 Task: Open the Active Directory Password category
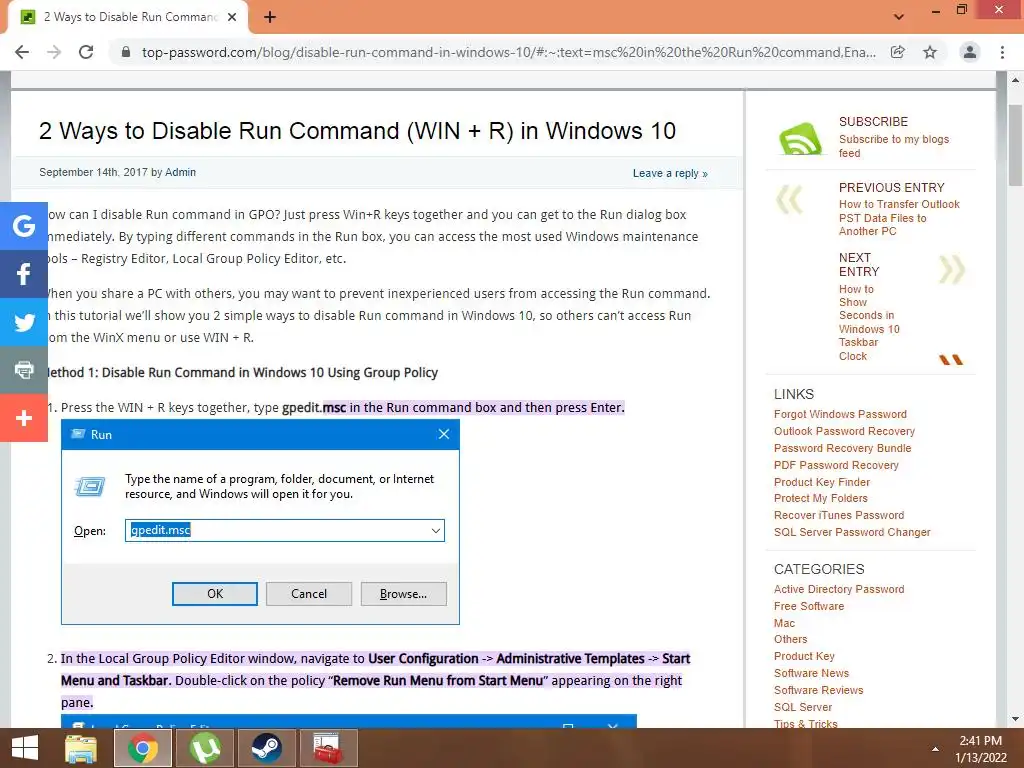(839, 589)
